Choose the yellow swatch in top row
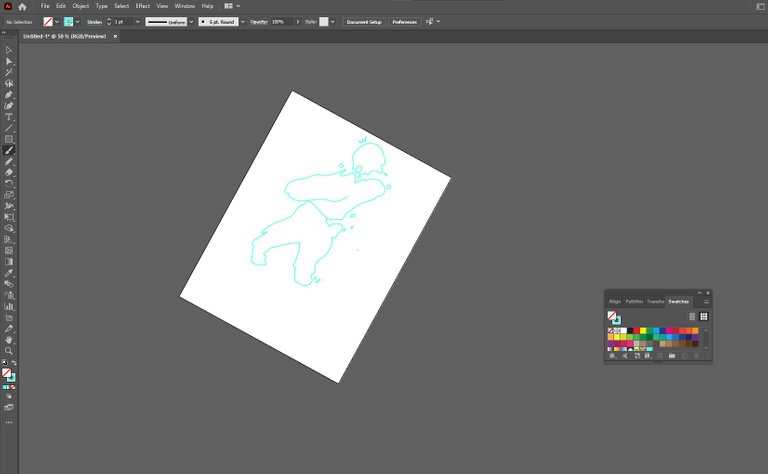768x474 pixels. coord(643,331)
